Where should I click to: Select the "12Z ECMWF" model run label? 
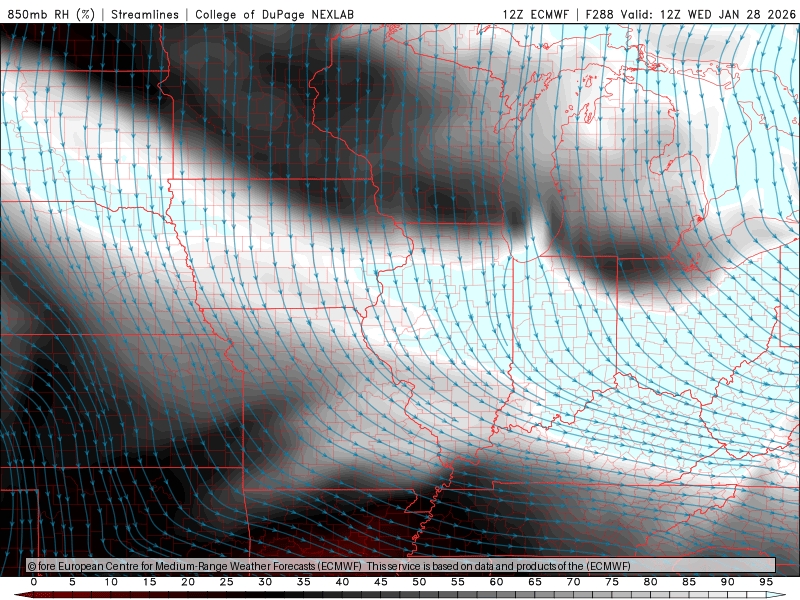point(535,14)
